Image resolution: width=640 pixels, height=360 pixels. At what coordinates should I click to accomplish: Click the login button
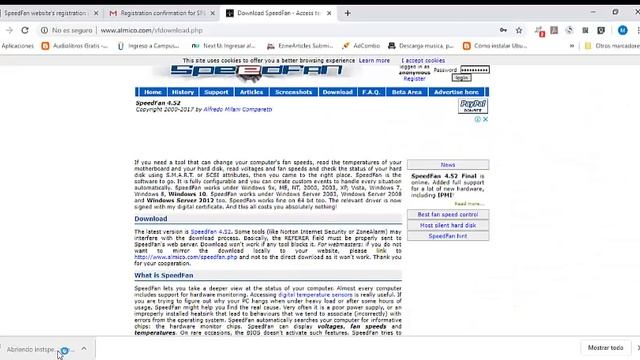(462, 78)
